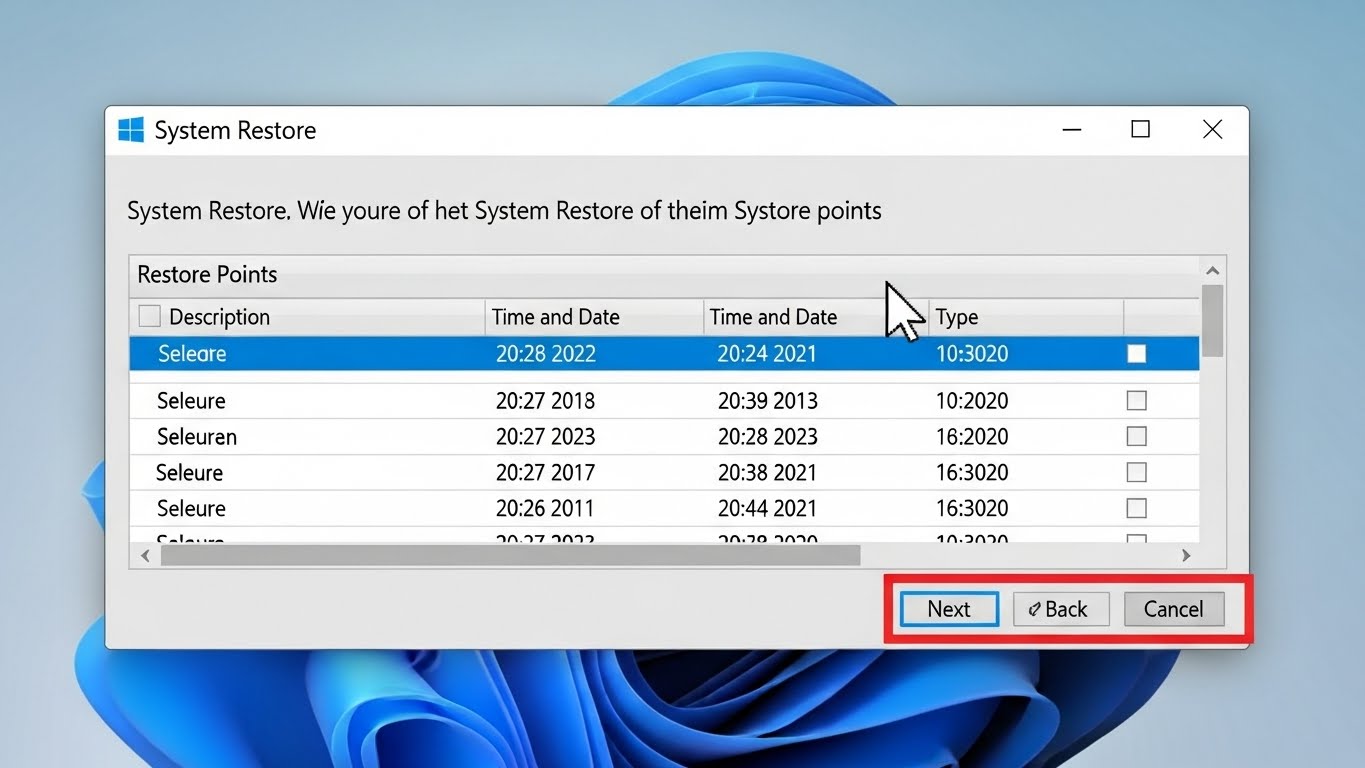
Task: Check the box for the 20:27 2018 row
Action: click(1136, 401)
